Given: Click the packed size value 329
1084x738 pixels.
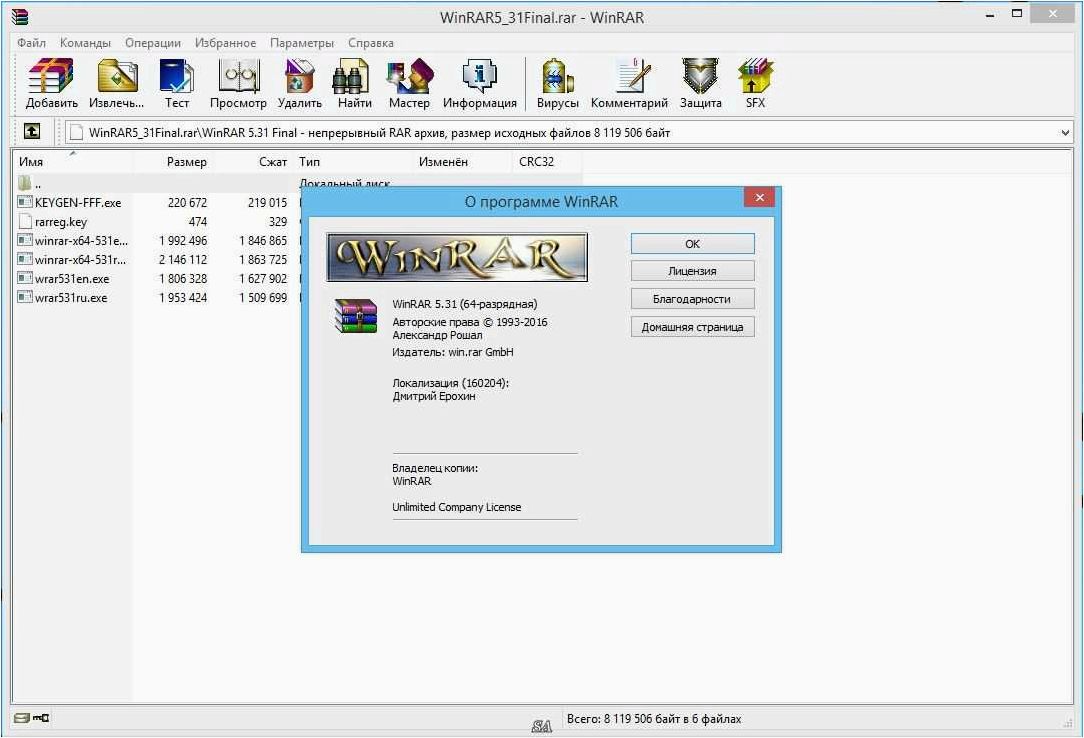Looking at the screenshot, I should (x=278, y=222).
